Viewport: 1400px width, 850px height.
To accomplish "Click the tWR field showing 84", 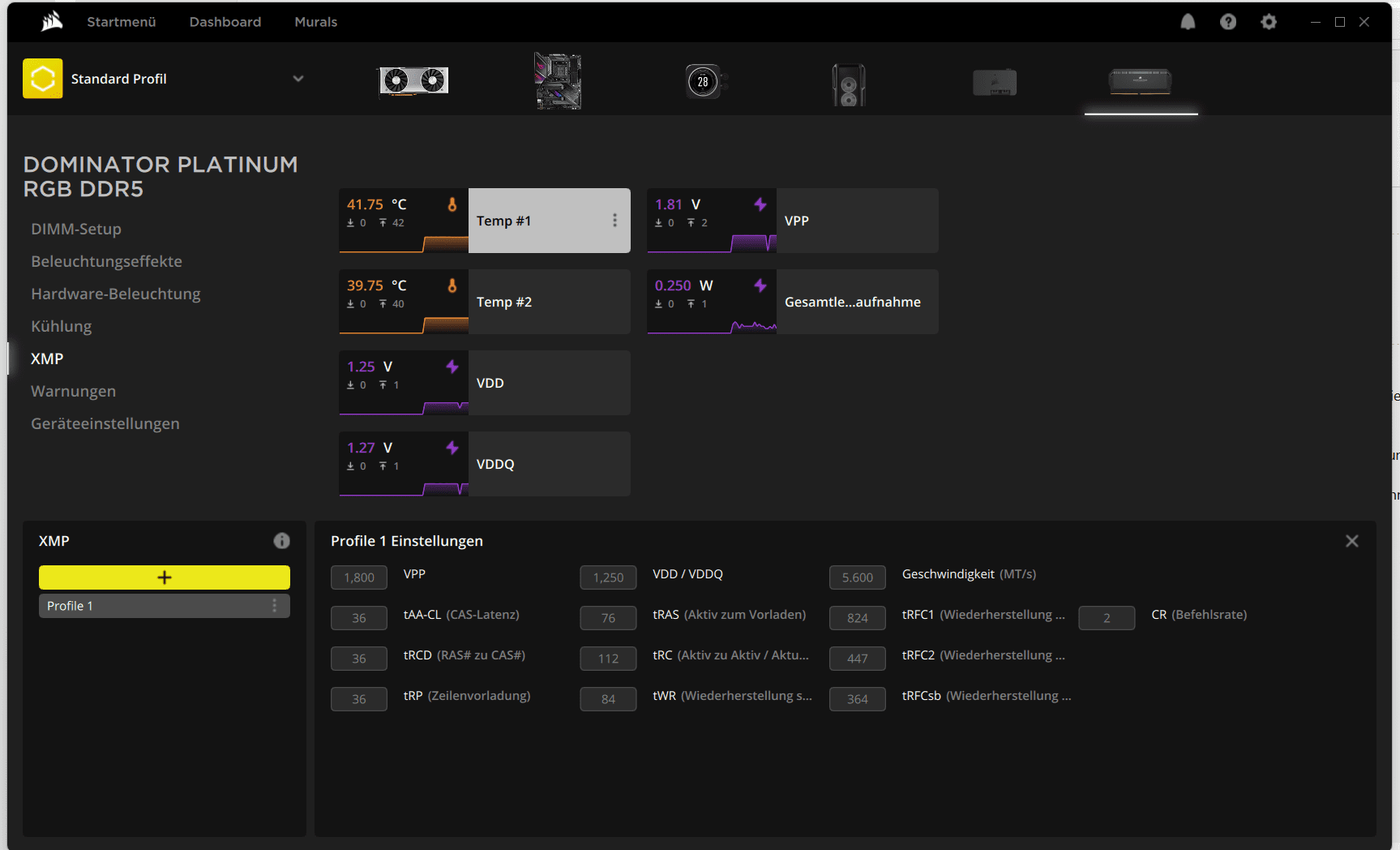I will pos(608,699).
